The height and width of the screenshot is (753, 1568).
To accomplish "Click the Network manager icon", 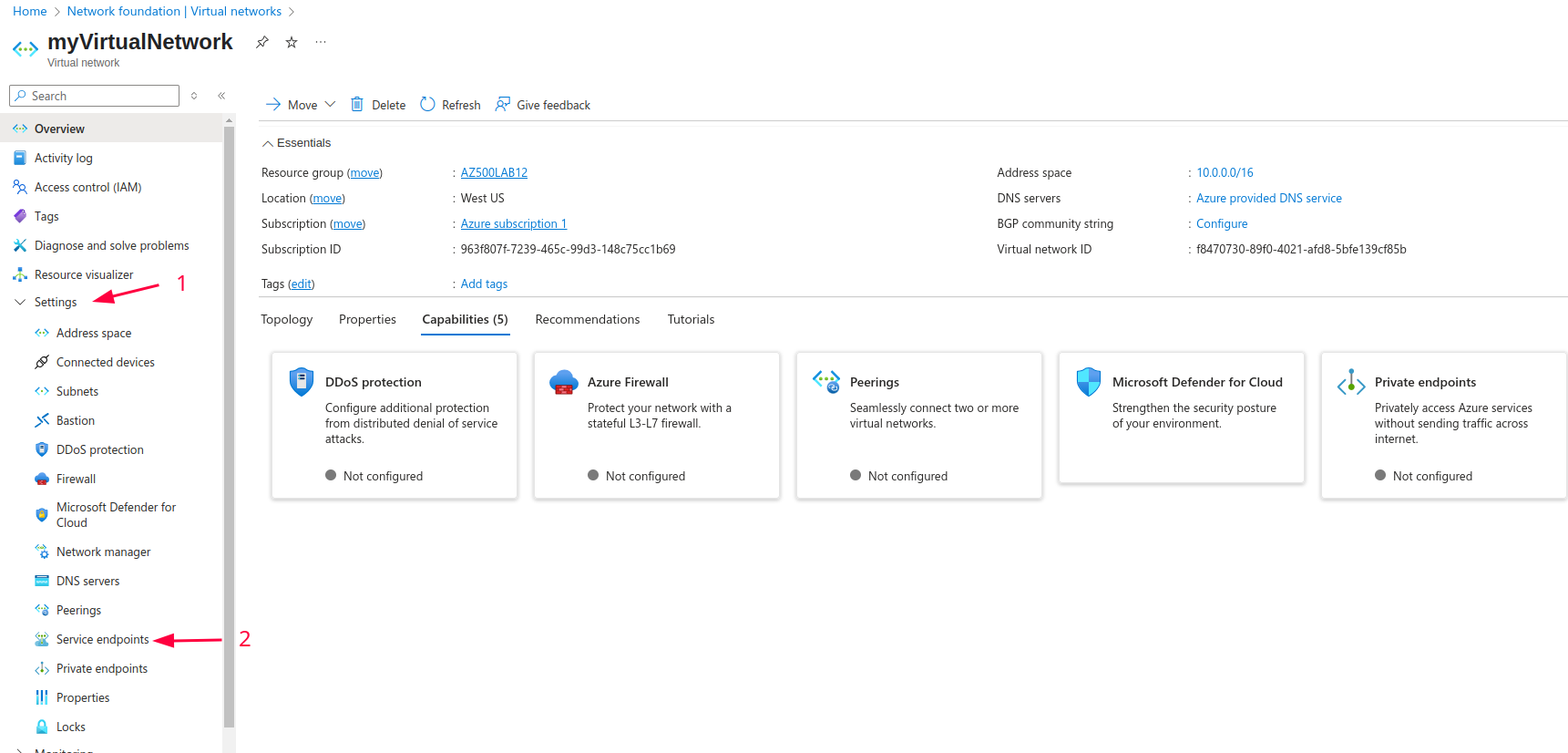I will [x=42, y=552].
